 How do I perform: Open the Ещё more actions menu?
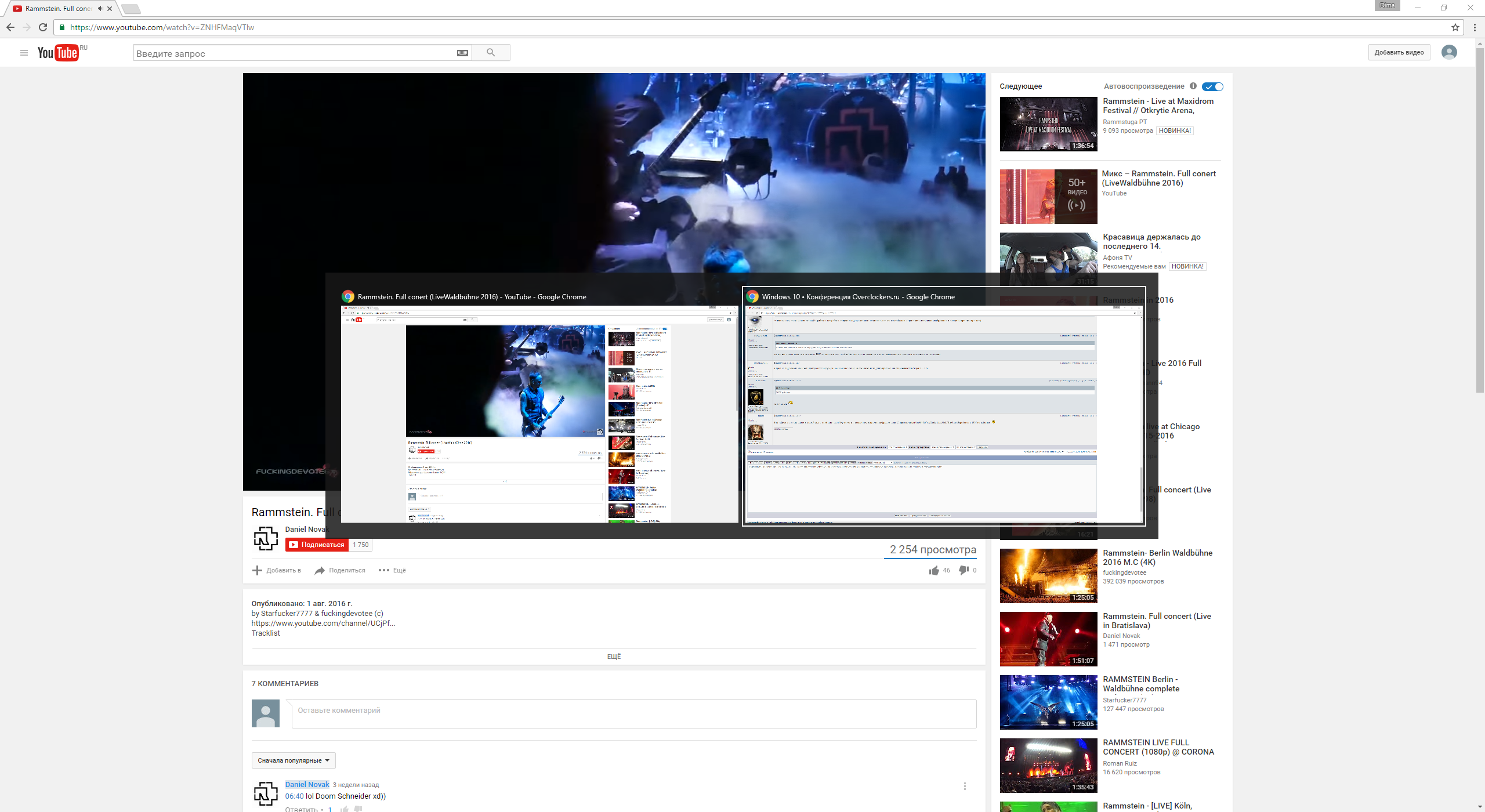[393, 571]
